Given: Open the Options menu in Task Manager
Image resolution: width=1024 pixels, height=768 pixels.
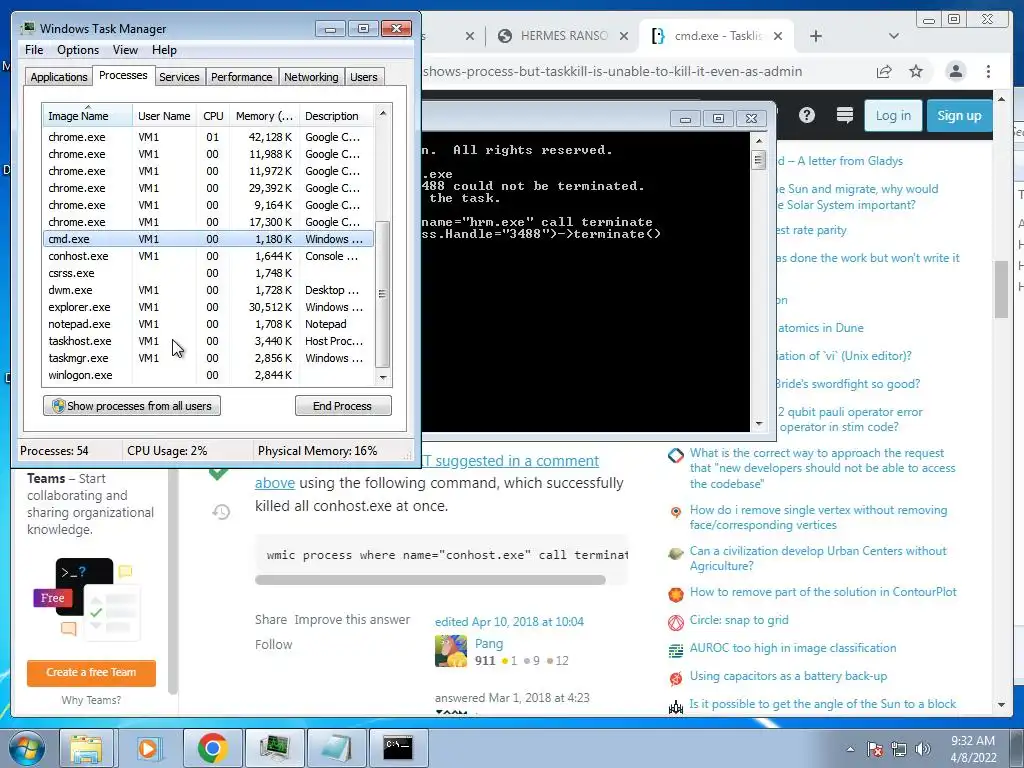Looking at the screenshot, I should (x=78, y=50).
